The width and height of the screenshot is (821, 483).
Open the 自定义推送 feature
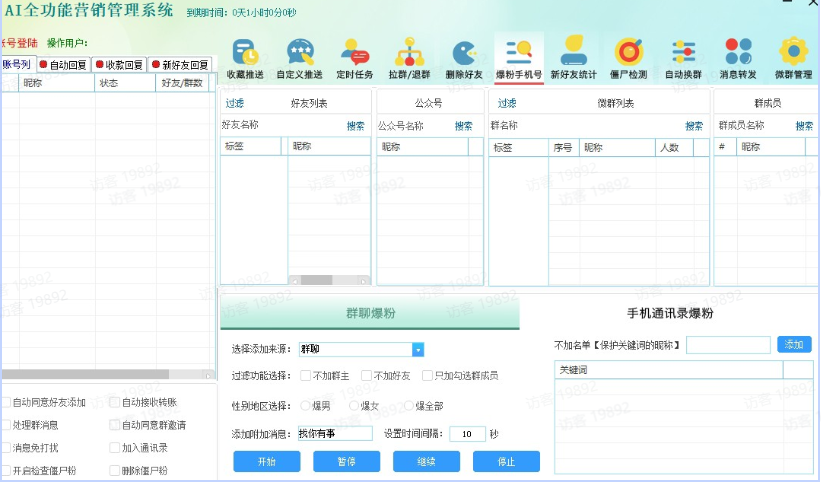[x=300, y=58]
